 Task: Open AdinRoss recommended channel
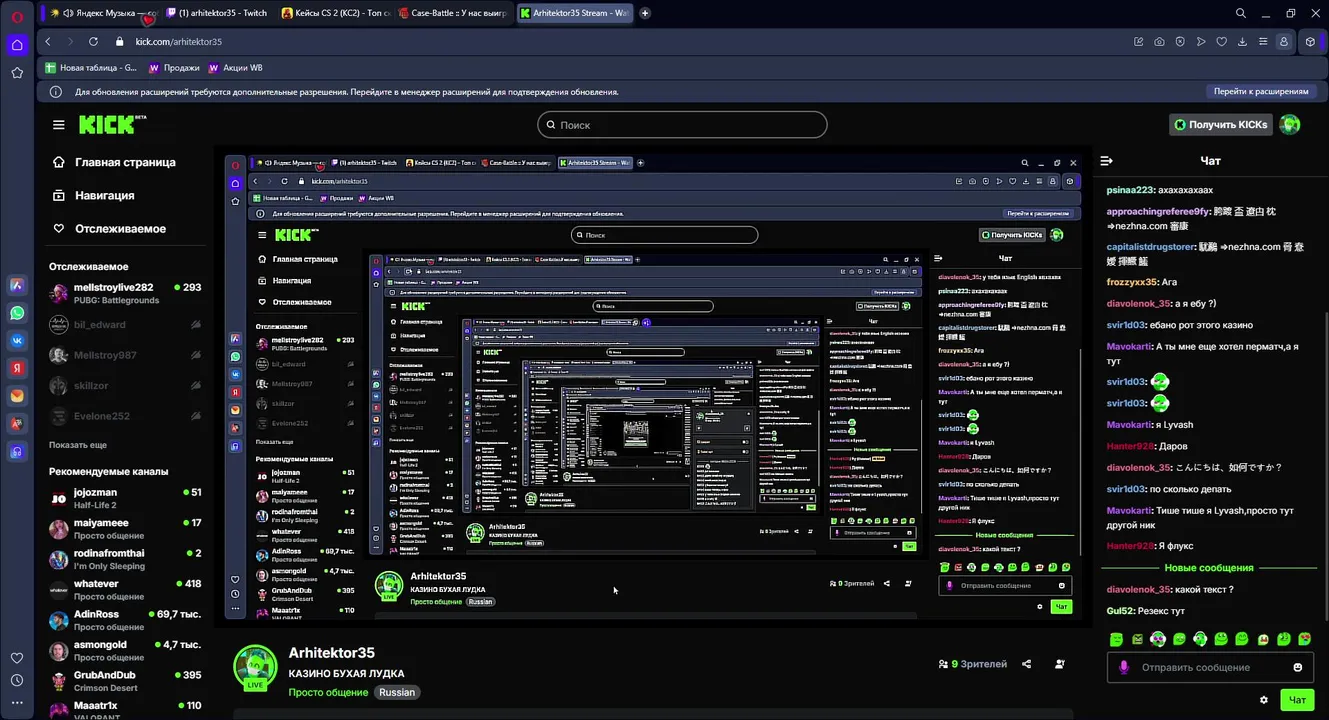(x=125, y=620)
